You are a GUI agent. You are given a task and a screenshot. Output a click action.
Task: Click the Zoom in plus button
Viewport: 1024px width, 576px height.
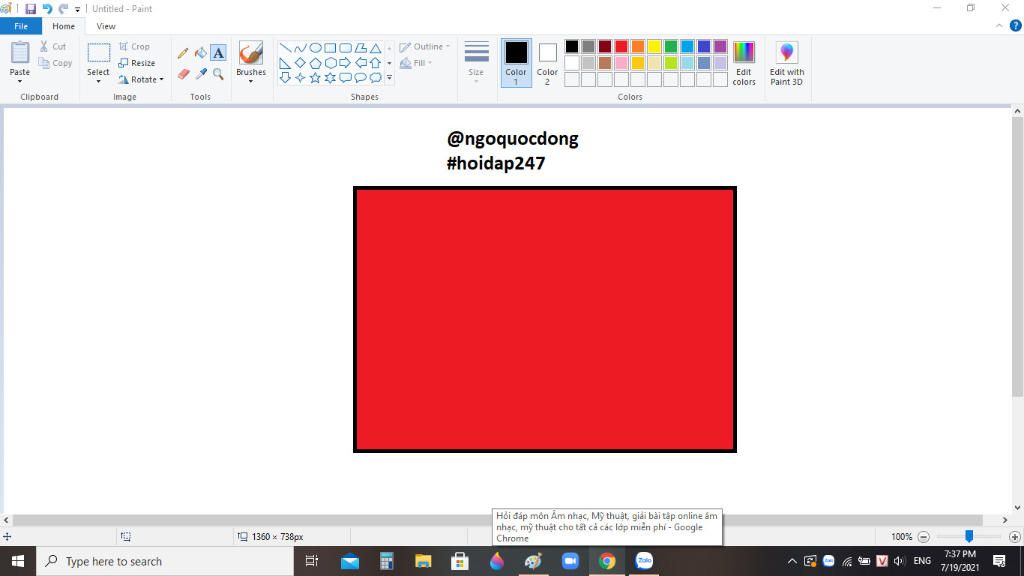point(1014,537)
